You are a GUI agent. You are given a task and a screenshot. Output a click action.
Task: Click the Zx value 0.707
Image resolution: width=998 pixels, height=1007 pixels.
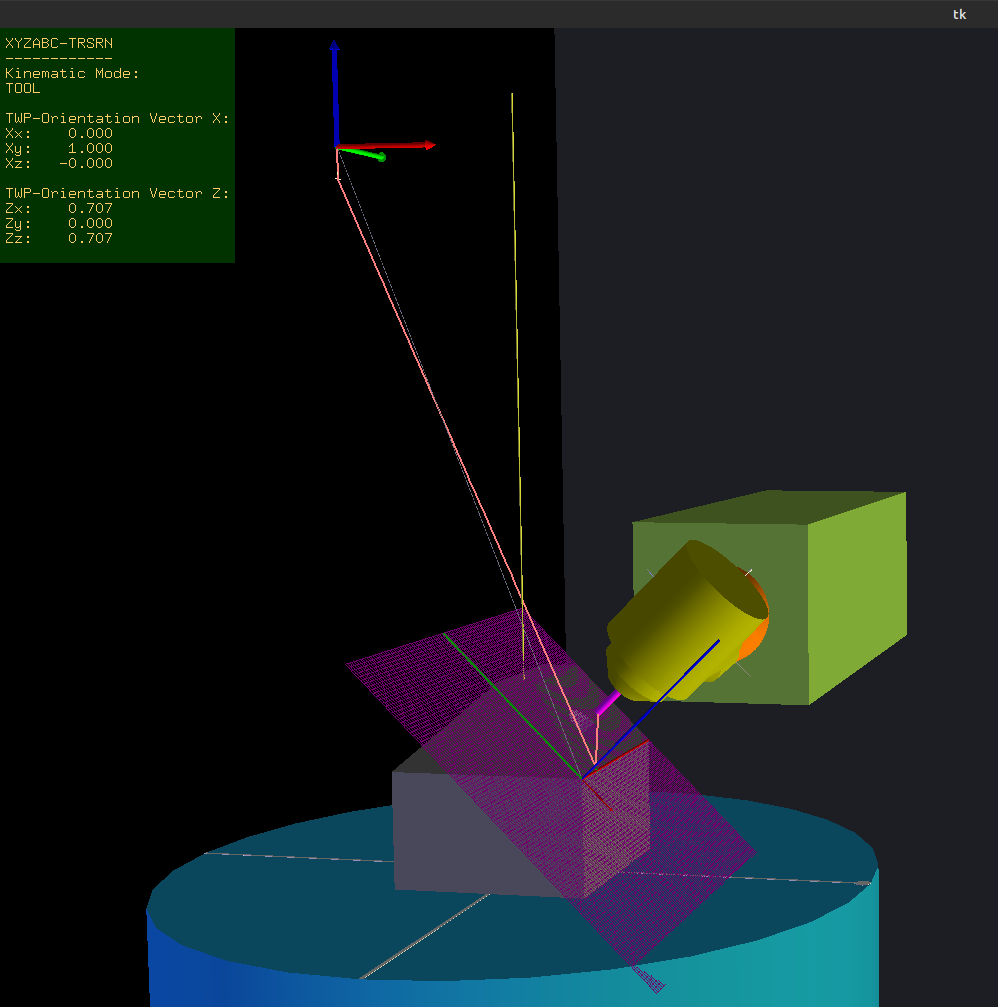click(x=90, y=208)
